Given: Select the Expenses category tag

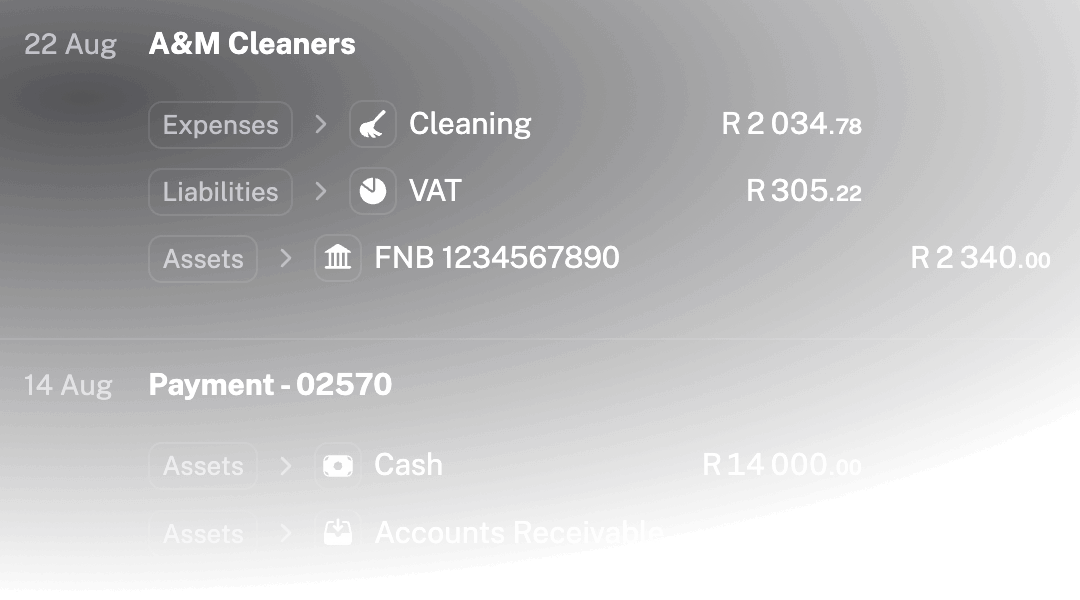Looking at the screenshot, I should click(220, 125).
